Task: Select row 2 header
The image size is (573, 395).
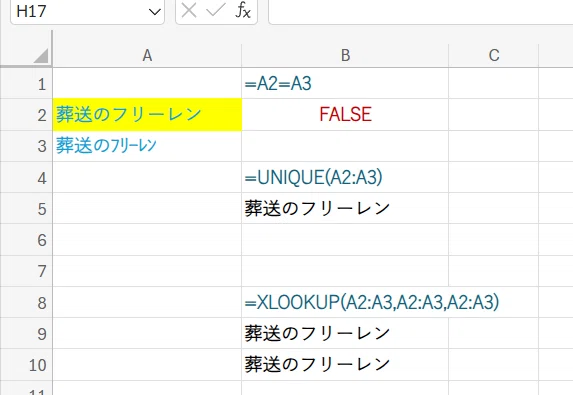Action: (26, 115)
